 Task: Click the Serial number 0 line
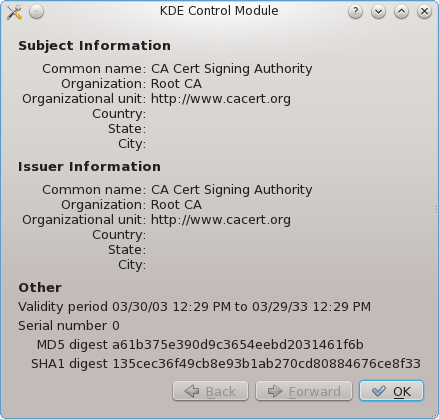point(69,326)
